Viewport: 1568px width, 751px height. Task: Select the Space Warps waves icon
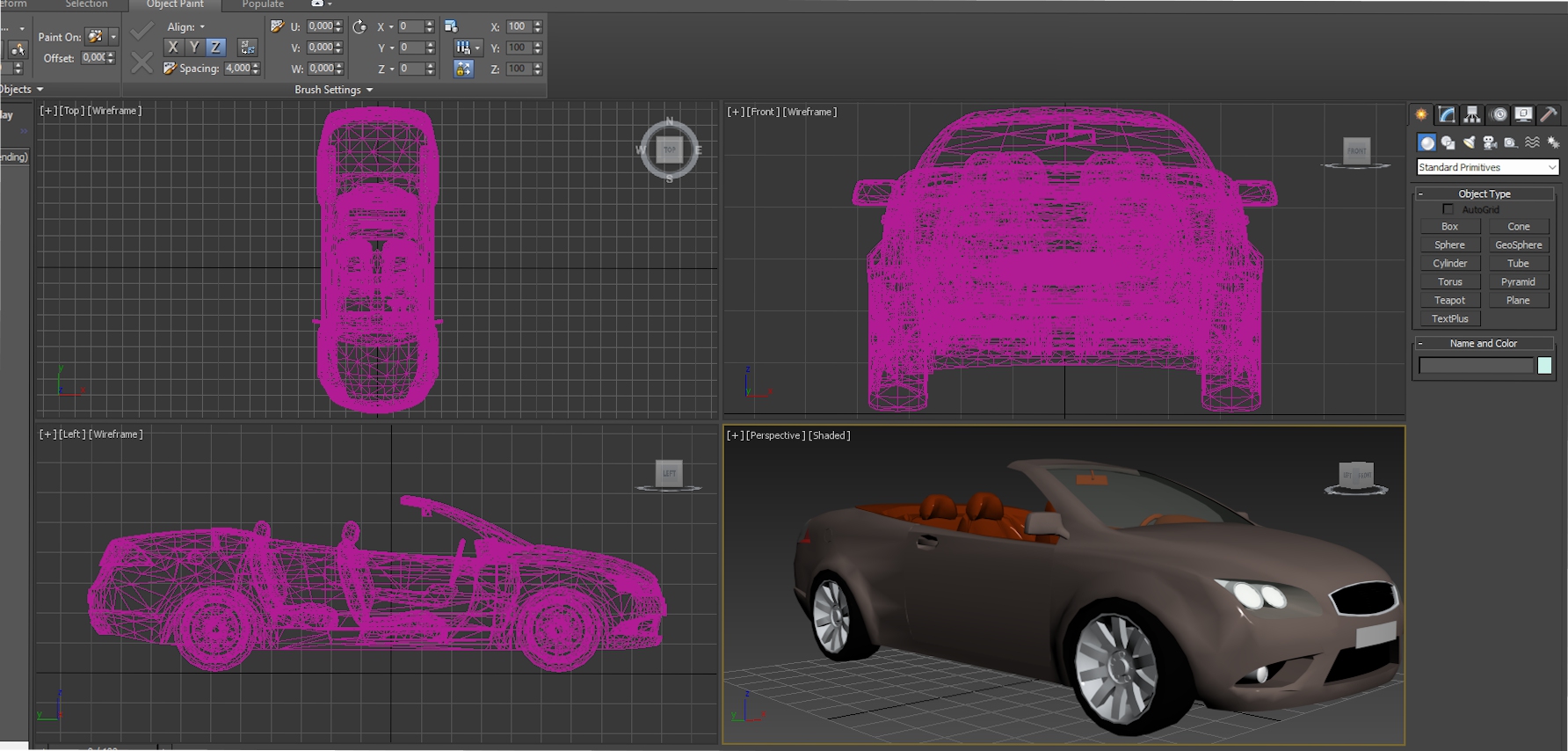1532,142
